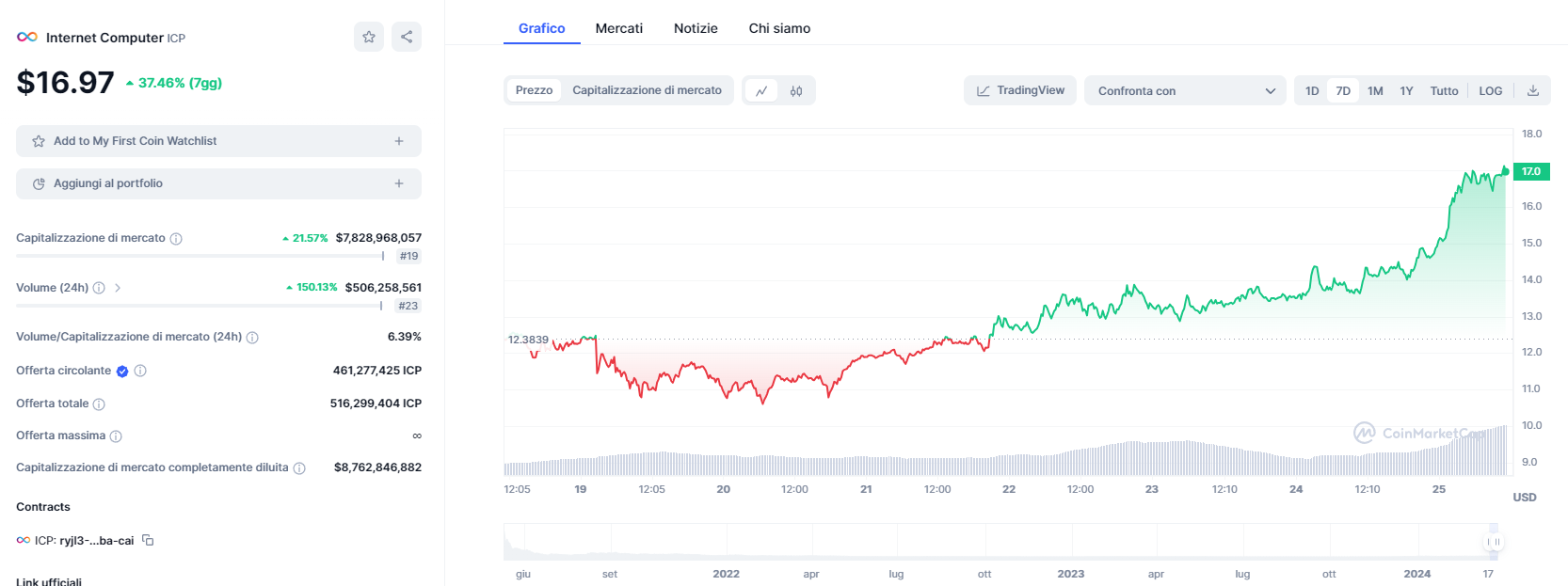Click info icon next to Offerta totale

pyautogui.click(x=99, y=404)
